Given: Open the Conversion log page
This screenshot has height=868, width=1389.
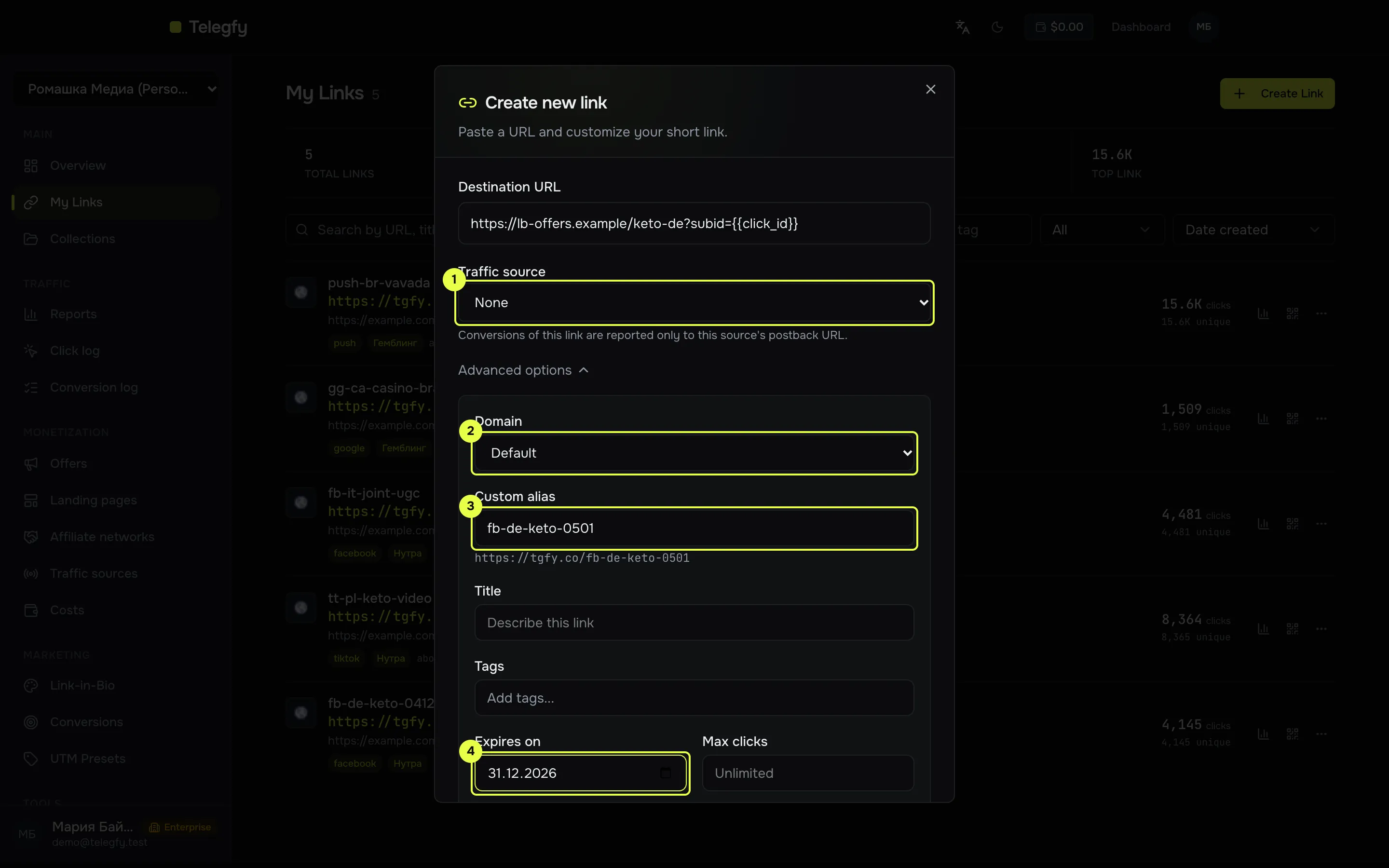Looking at the screenshot, I should pyautogui.click(x=116, y=388).
